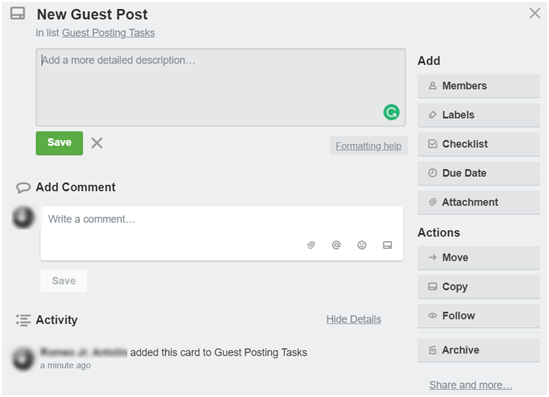Screen dimensions: 549x397
Task: Archive the card
Action: (x=478, y=350)
